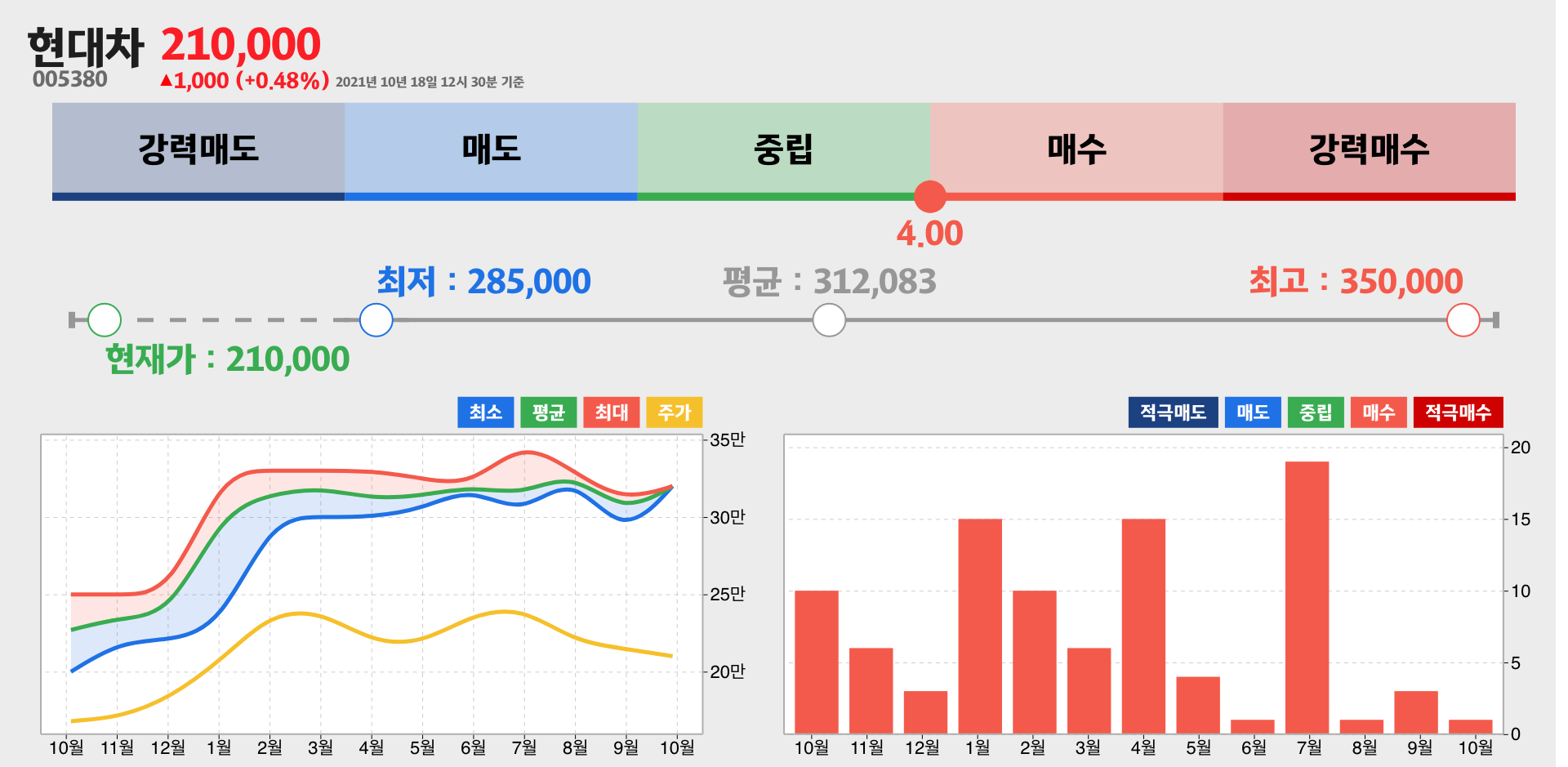Click the 평균 : 312,083 label
Screen dimensions: 1568x767
point(830,281)
